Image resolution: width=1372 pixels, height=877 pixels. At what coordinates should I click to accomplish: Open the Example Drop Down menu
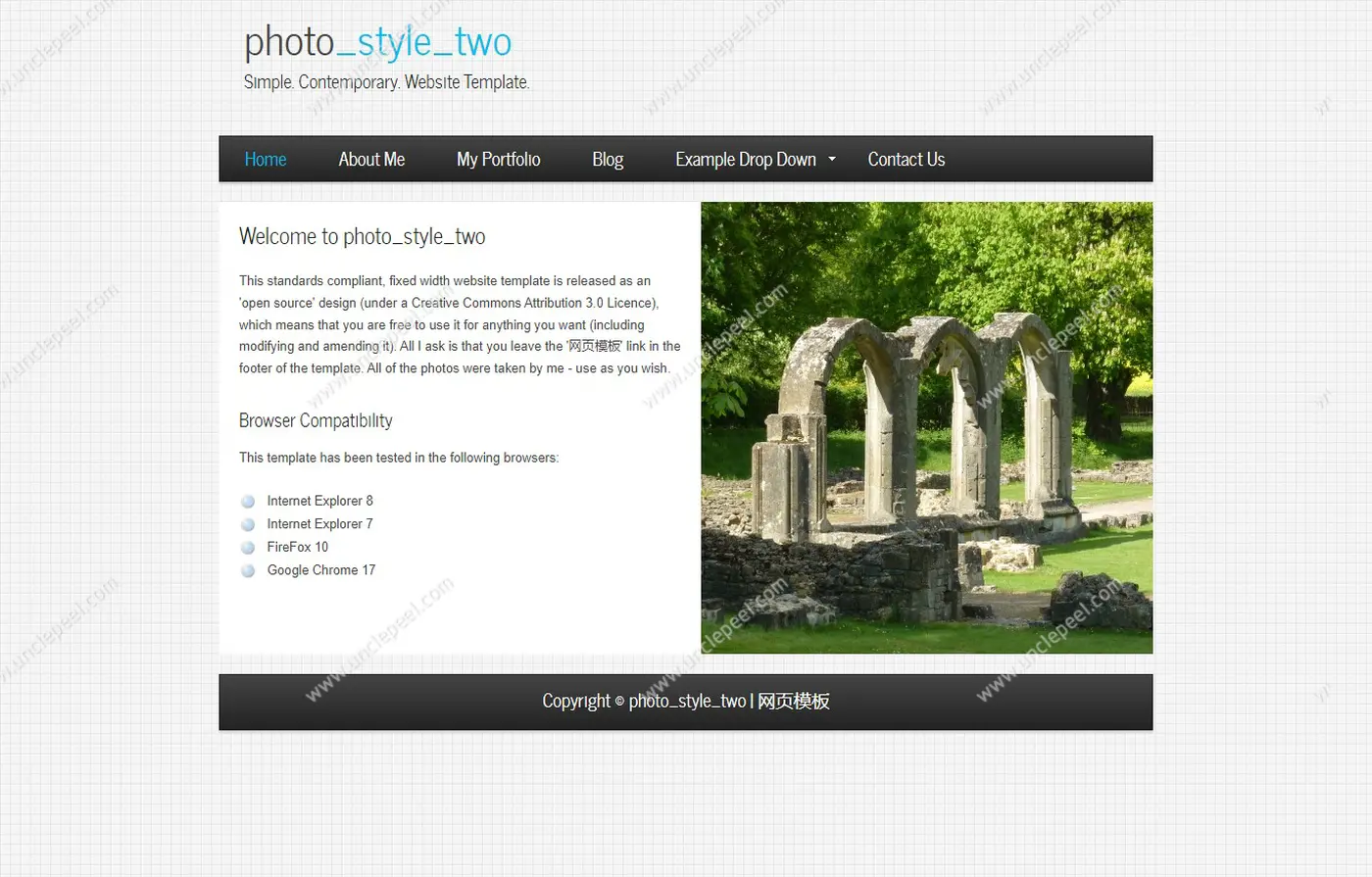[x=746, y=159]
